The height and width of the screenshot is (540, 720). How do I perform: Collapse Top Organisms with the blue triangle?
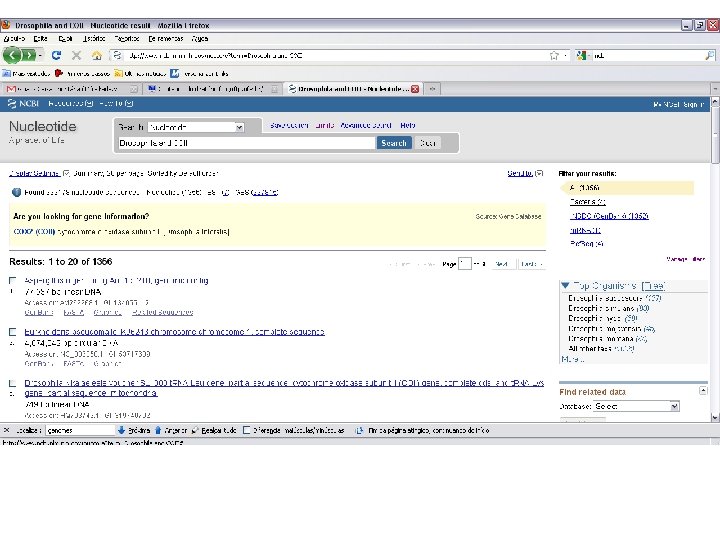[565, 286]
